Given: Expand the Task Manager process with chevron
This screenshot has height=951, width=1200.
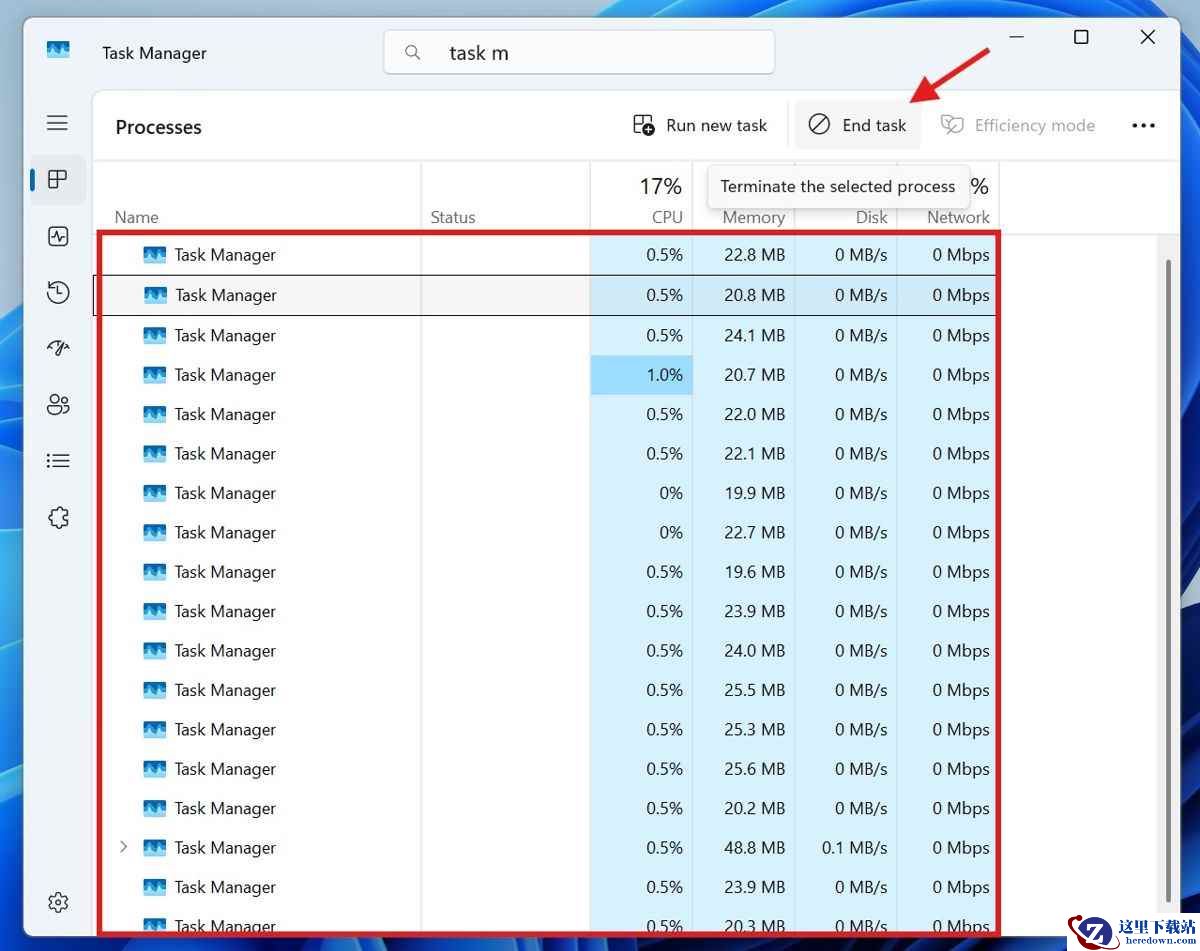Looking at the screenshot, I should 123,847.
